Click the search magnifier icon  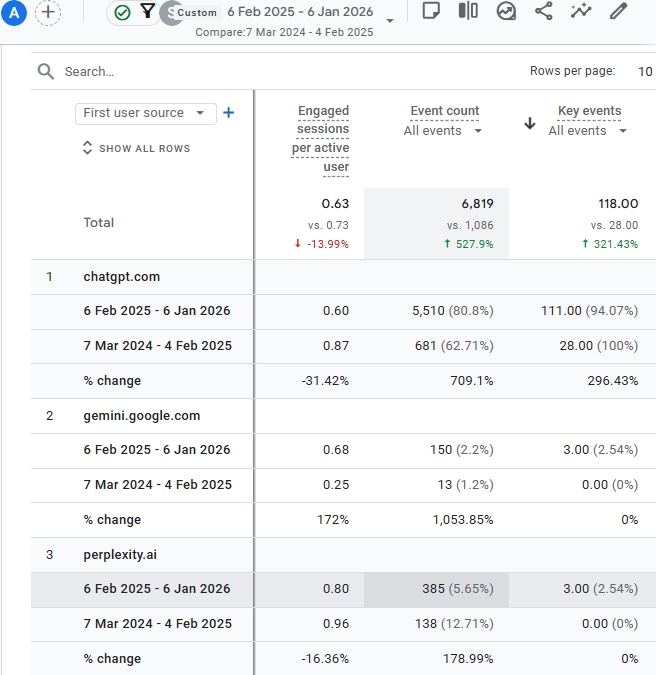pyautogui.click(x=46, y=71)
